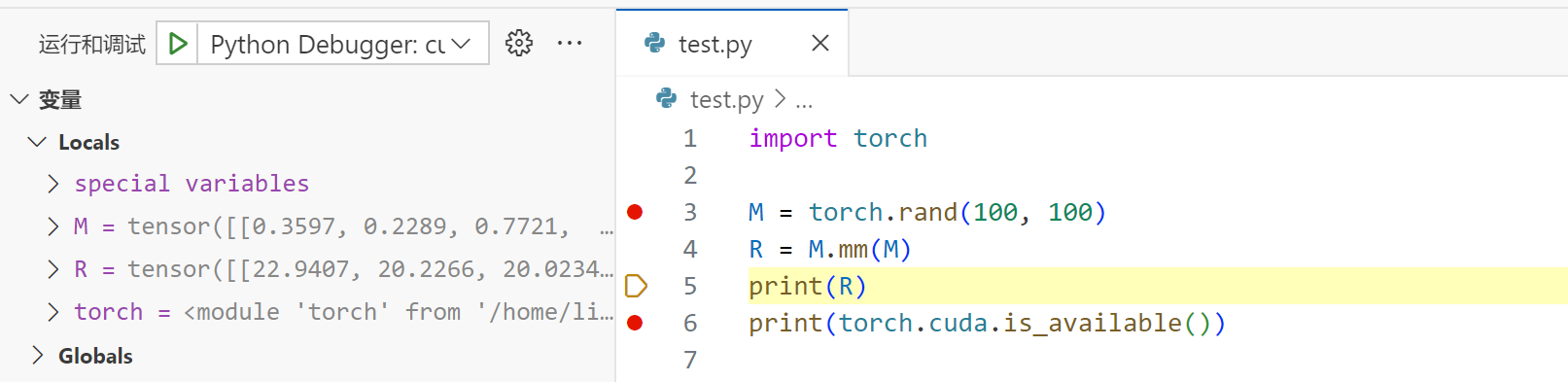Close the test.py editor tab
The height and width of the screenshot is (382, 1568).
click(x=820, y=43)
